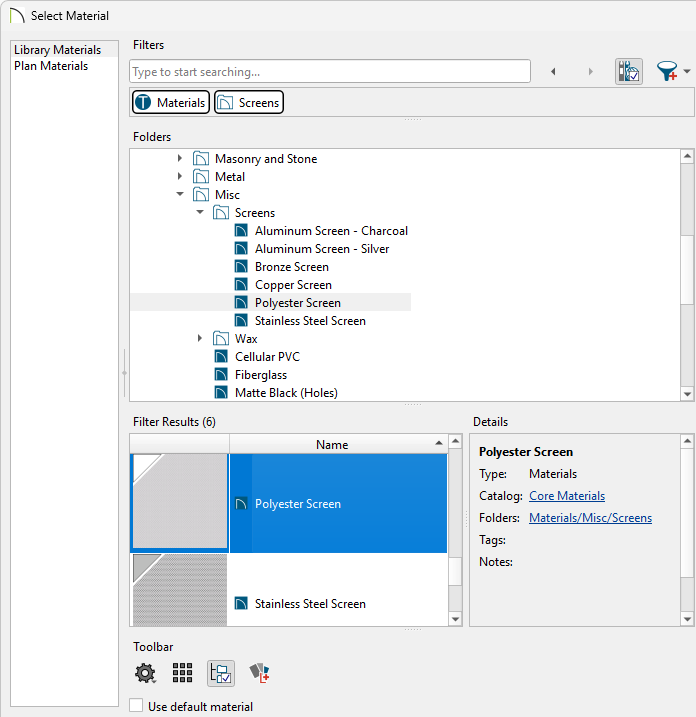Select Library Materials in left list
This screenshot has width=696, height=717.
pos(58,49)
